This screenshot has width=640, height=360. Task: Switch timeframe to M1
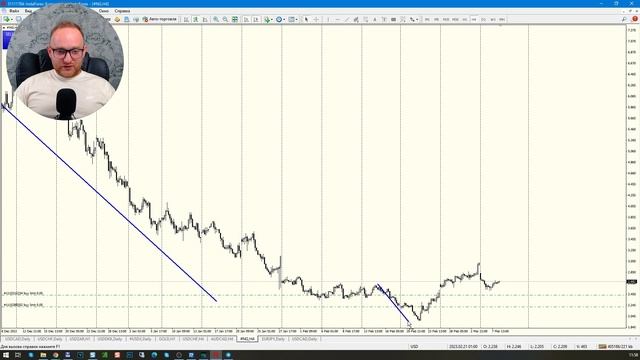coord(427,19)
